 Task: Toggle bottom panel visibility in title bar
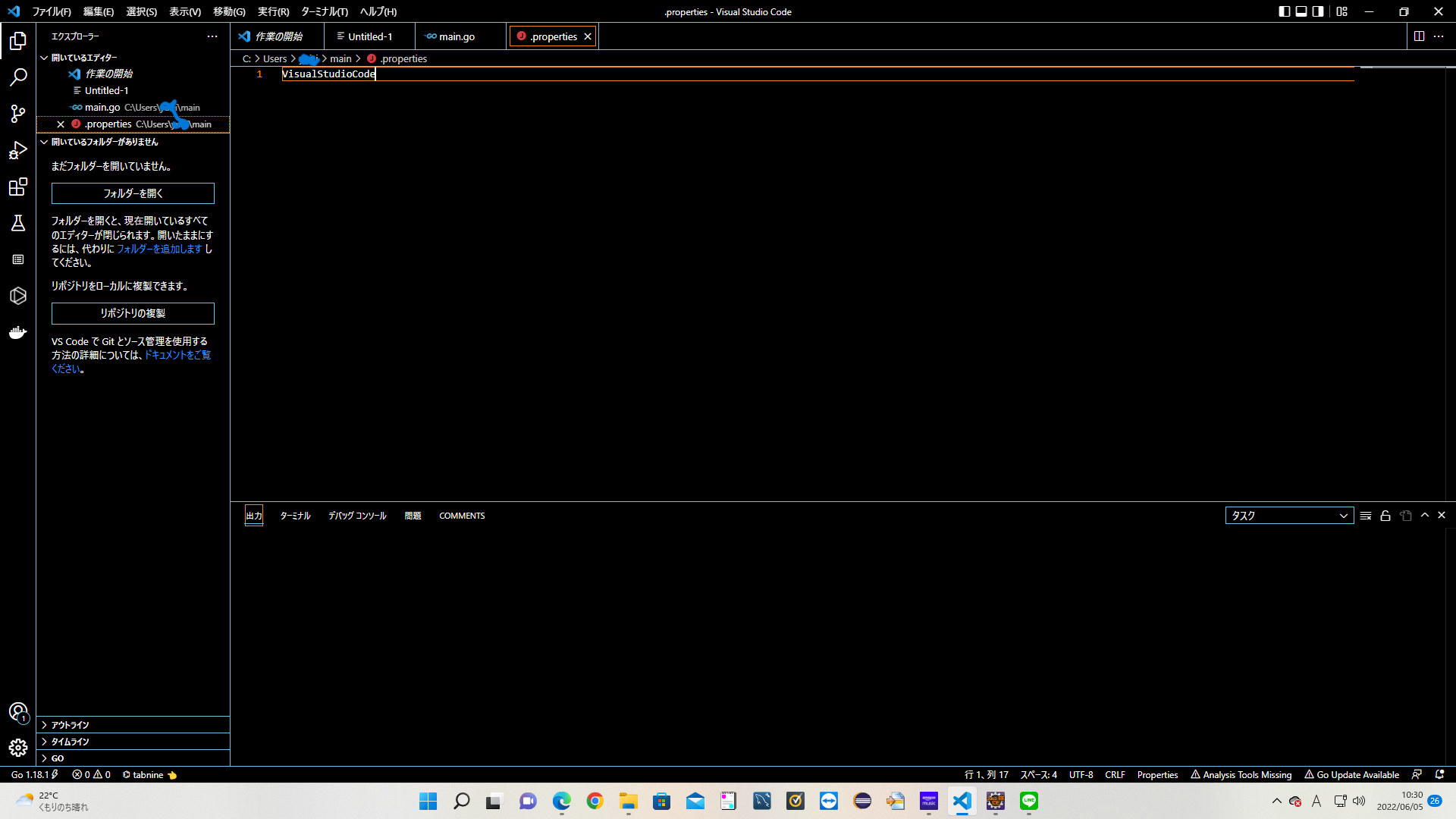(x=1301, y=11)
